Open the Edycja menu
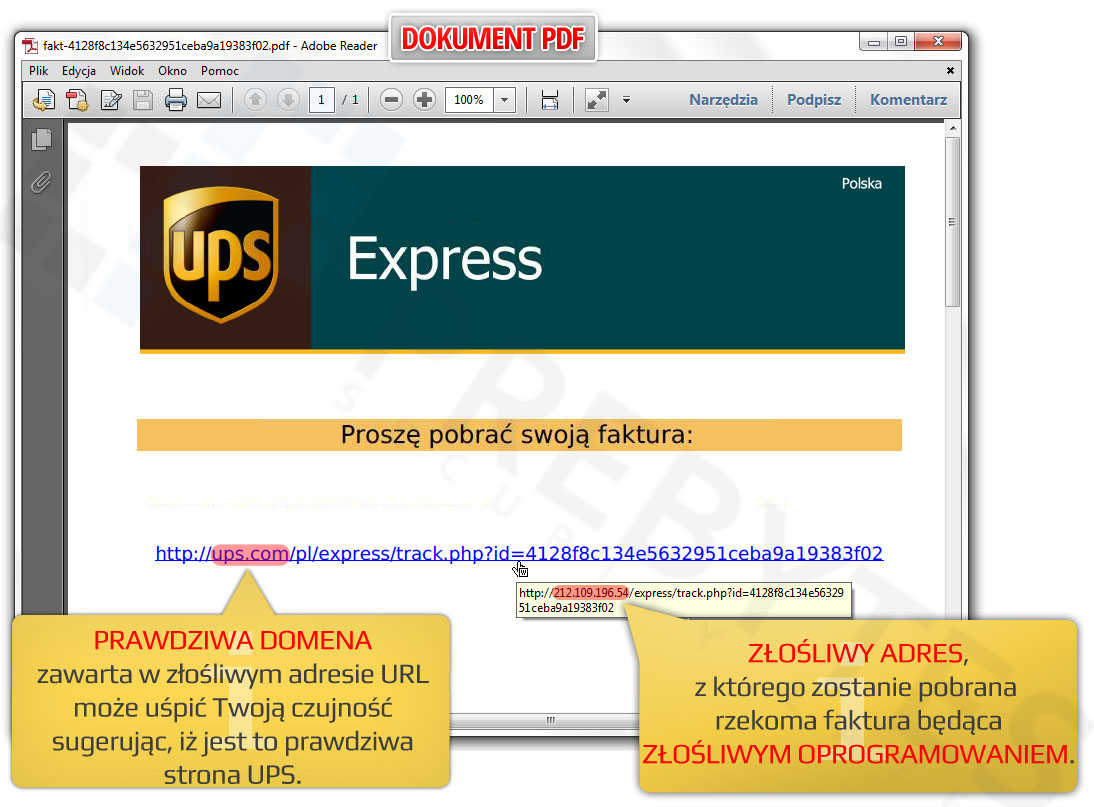This screenshot has height=807, width=1094. pyautogui.click(x=79, y=71)
